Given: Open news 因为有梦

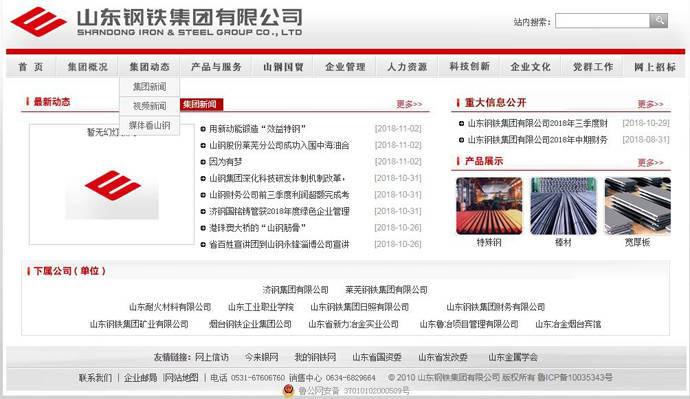Looking at the screenshot, I should 225,162.
